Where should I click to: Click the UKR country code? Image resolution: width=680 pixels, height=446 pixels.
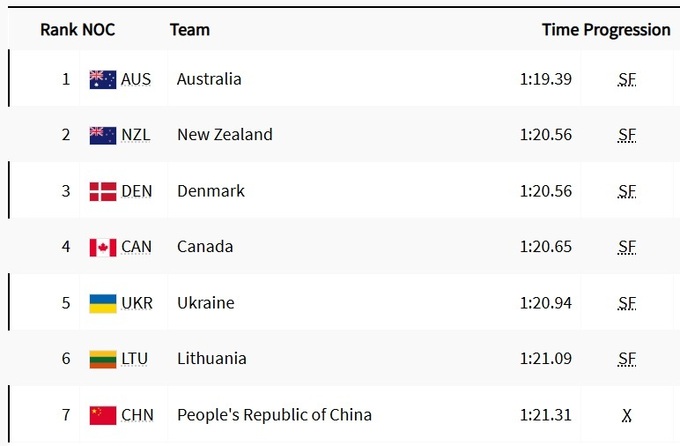[136, 303]
